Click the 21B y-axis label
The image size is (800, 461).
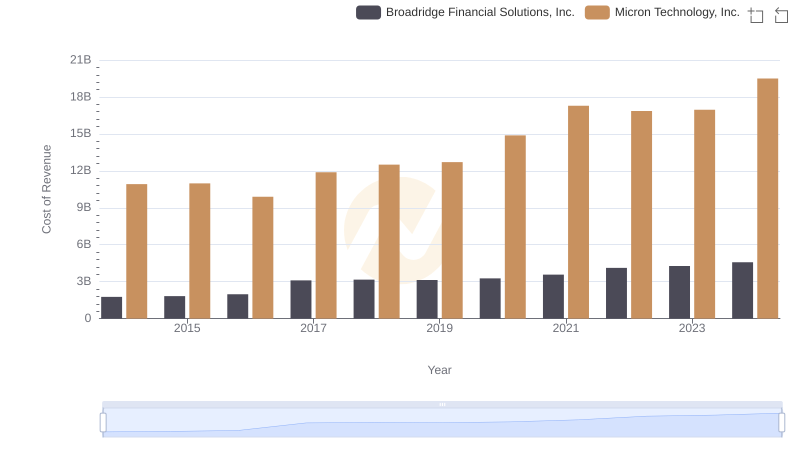point(81,60)
